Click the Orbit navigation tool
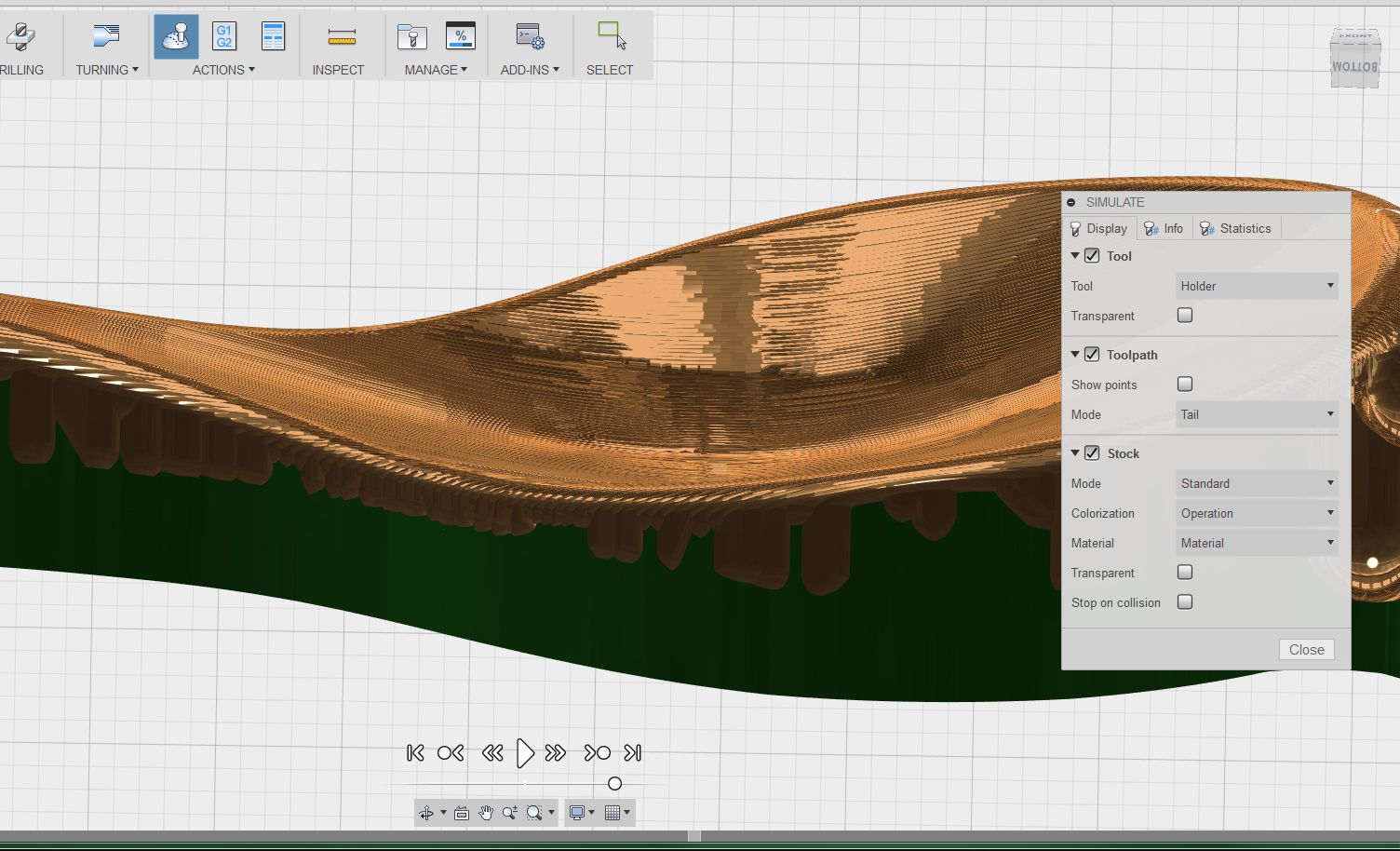The width and height of the screenshot is (1400, 851). (426, 813)
